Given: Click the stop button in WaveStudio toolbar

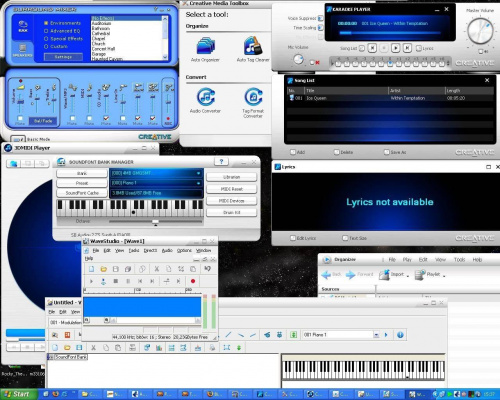Looking at the screenshot, I should 116,281.
